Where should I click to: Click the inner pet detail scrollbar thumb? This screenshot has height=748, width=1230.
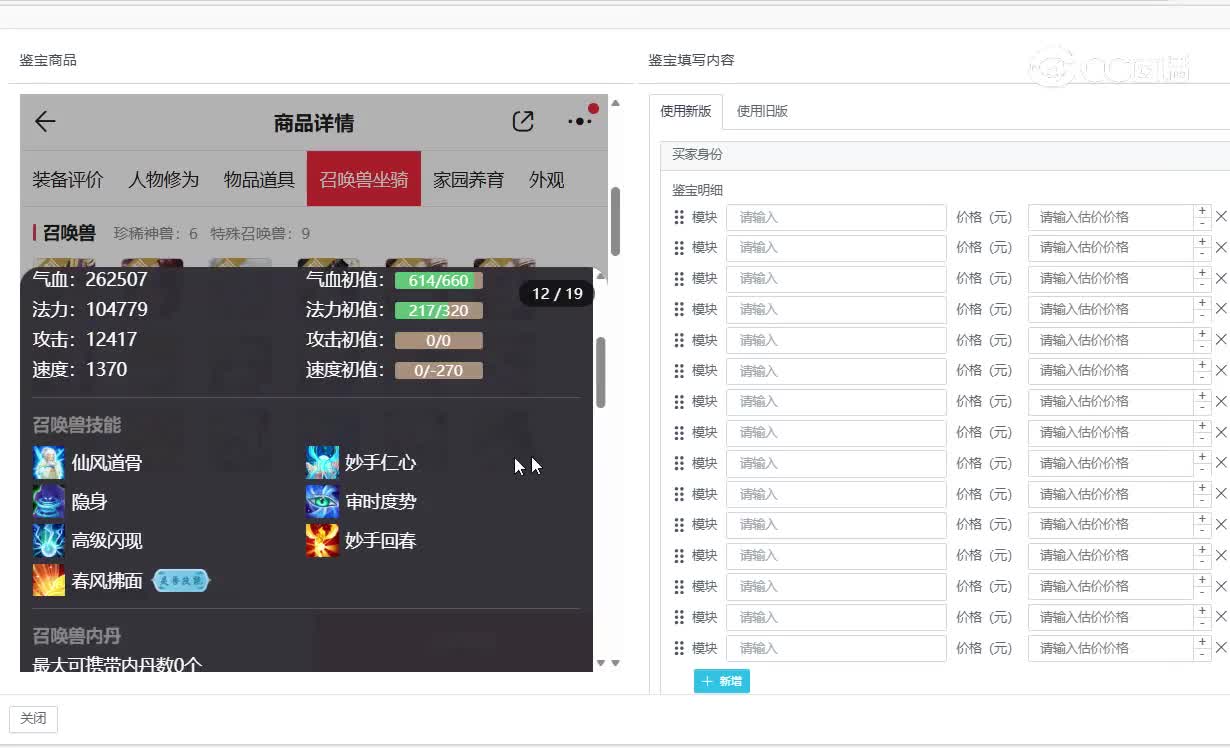point(601,372)
